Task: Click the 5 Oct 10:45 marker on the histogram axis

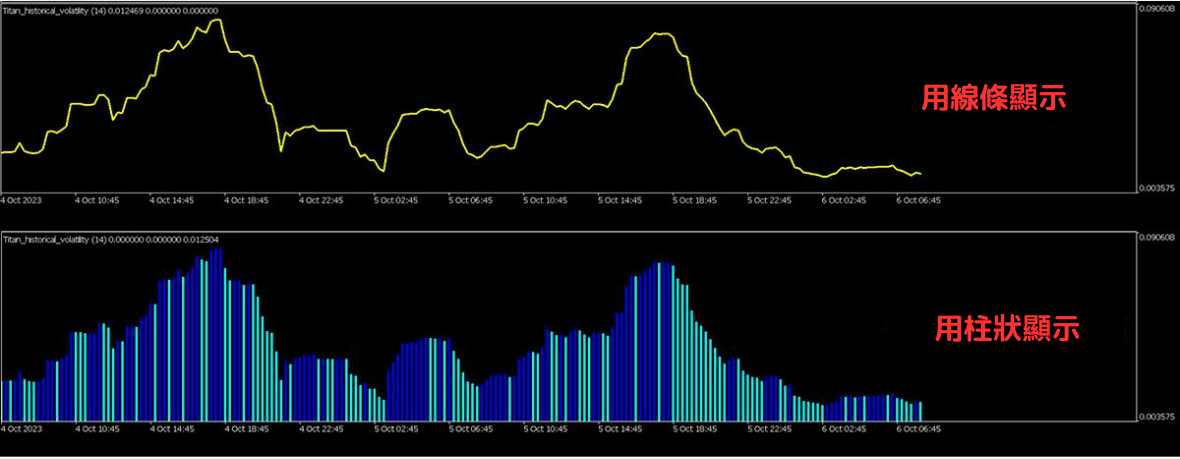Action: [546, 429]
